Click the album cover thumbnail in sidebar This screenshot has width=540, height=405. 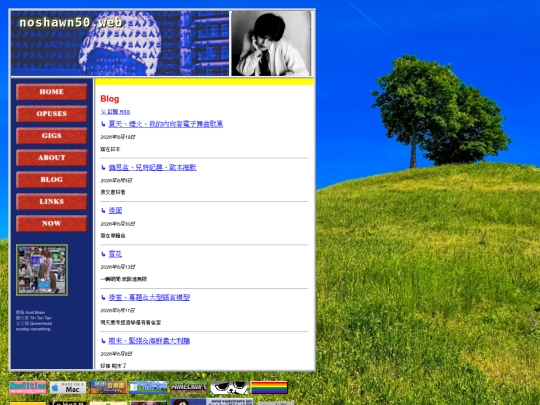point(42,270)
